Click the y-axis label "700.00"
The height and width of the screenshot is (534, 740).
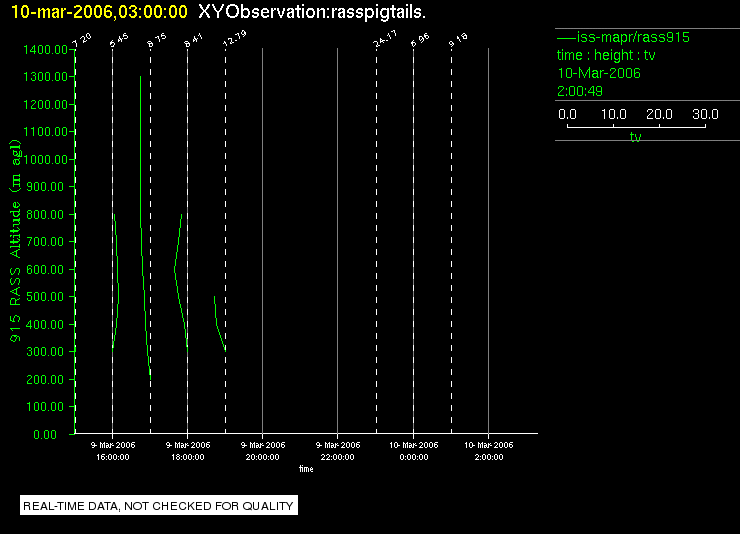pyautogui.click(x=45, y=242)
